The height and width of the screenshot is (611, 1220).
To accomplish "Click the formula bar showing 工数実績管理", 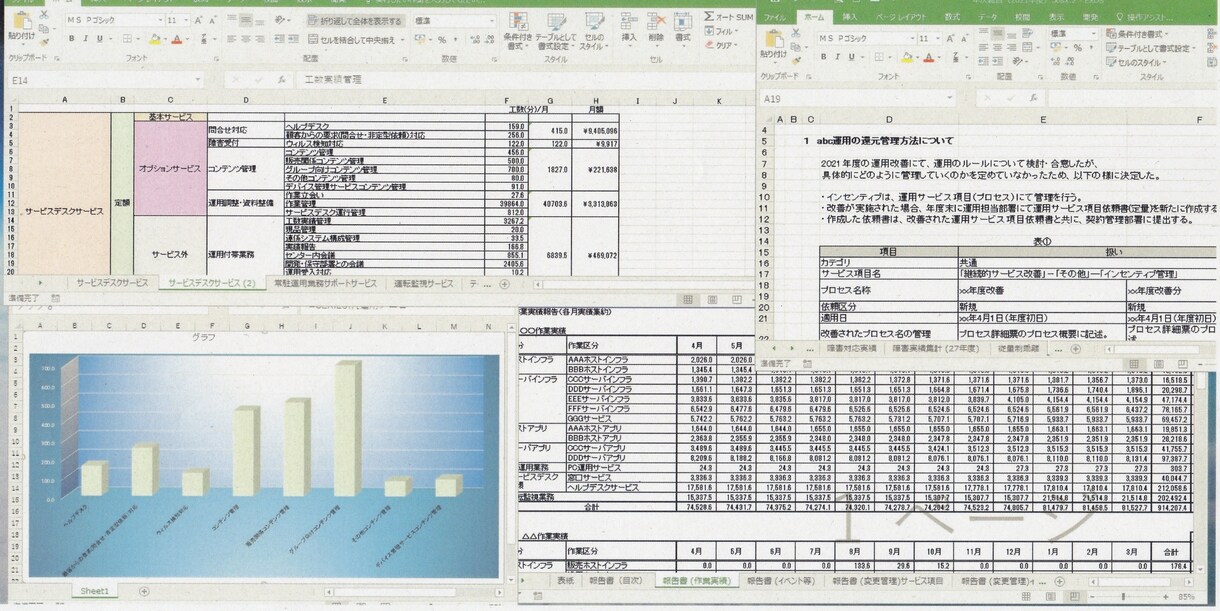I will point(527,79).
